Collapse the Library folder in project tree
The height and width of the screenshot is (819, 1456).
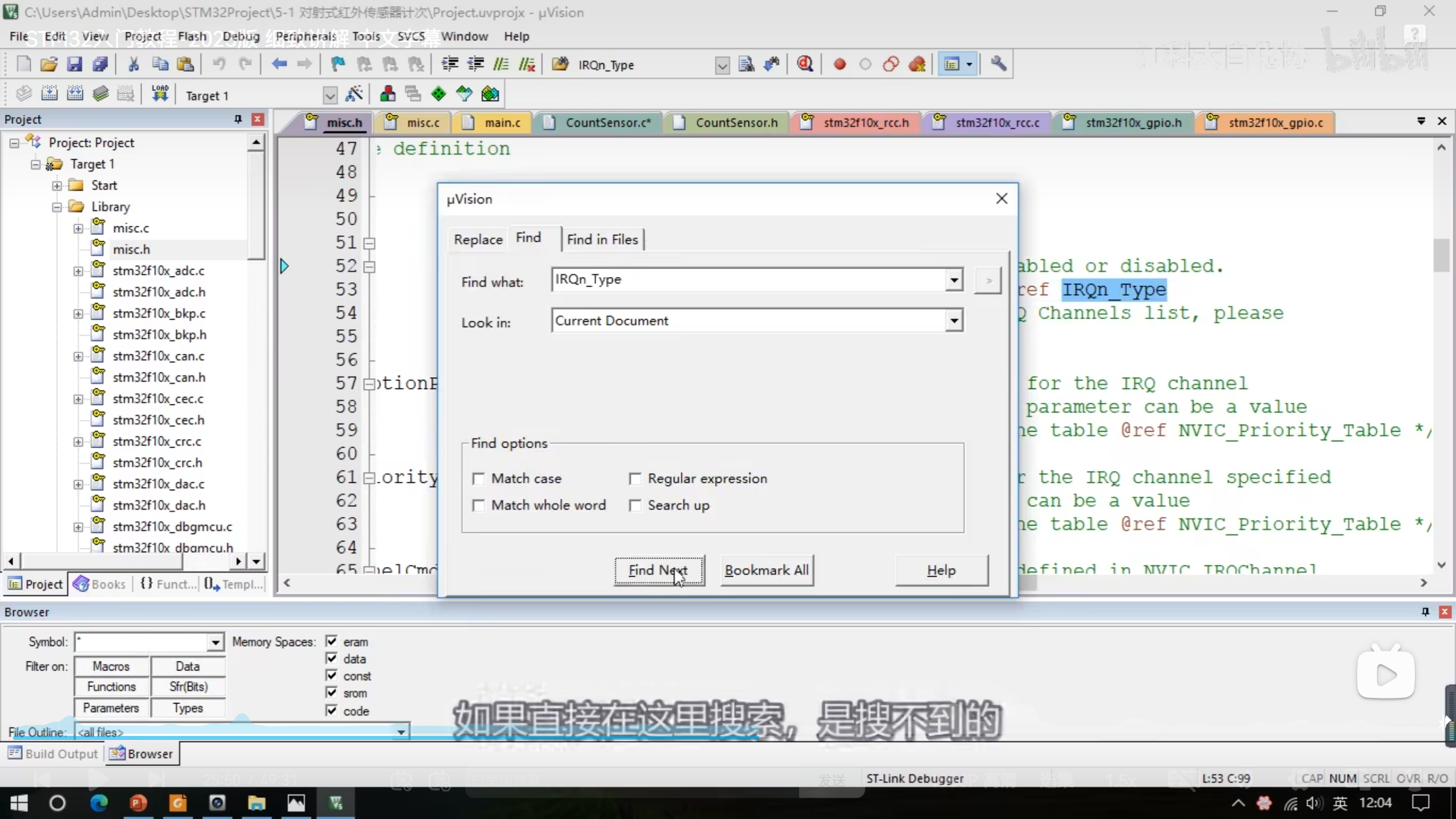tap(57, 207)
